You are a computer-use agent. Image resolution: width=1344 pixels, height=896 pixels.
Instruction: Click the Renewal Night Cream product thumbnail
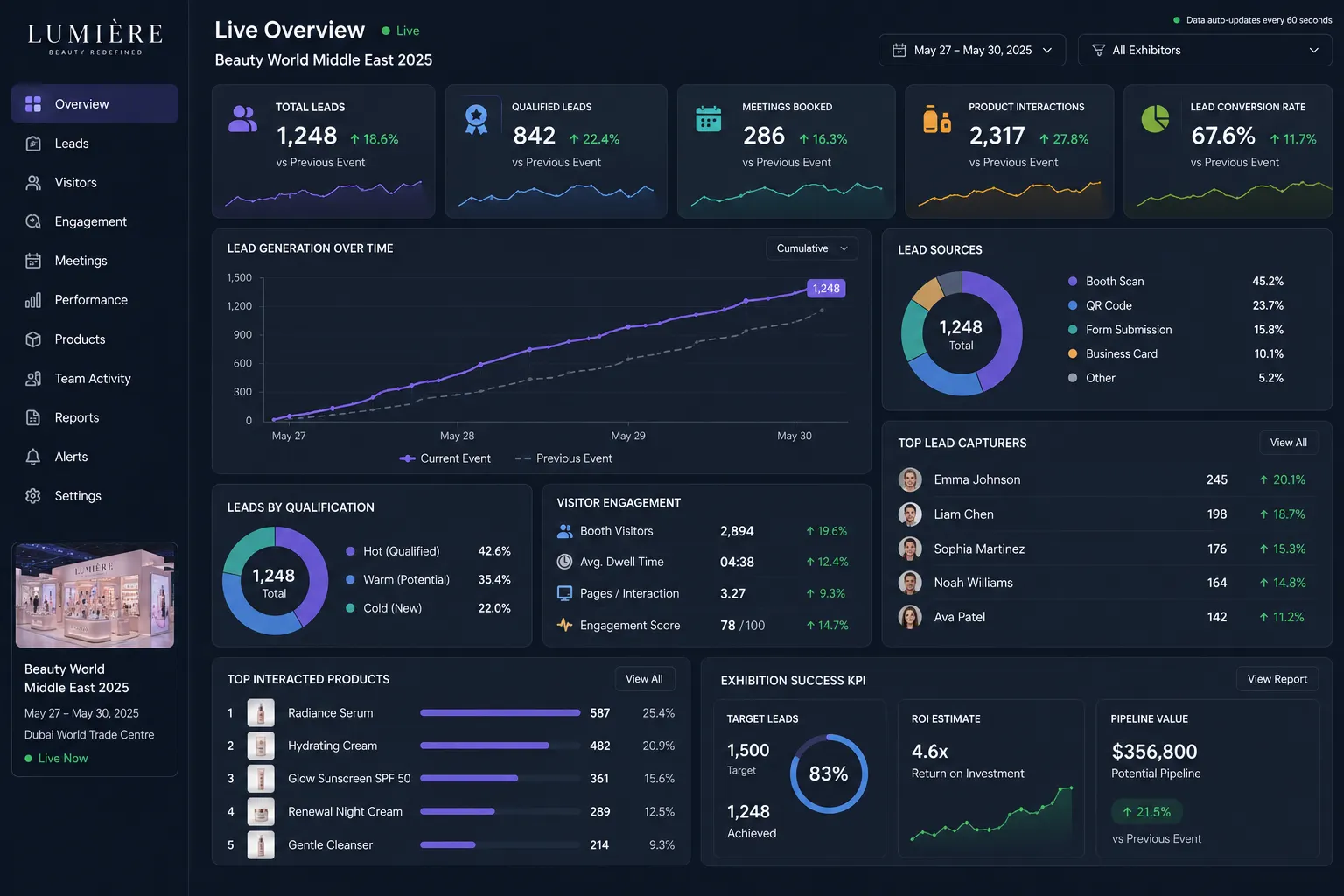(261, 812)
